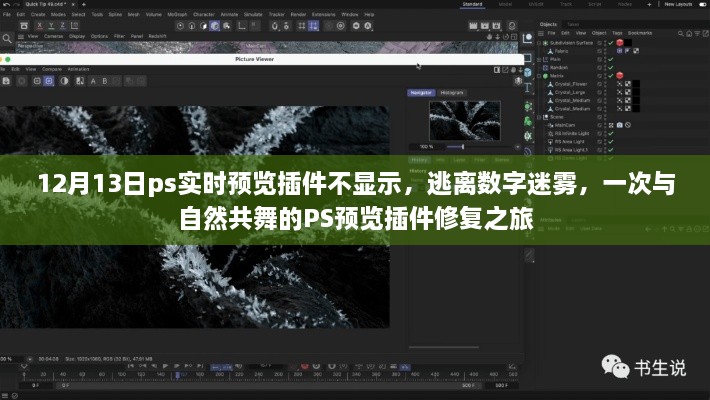Open the Picture Viewer zoom percent dropdown
Viewport: 710px width, 400px height.
point(30,359)
